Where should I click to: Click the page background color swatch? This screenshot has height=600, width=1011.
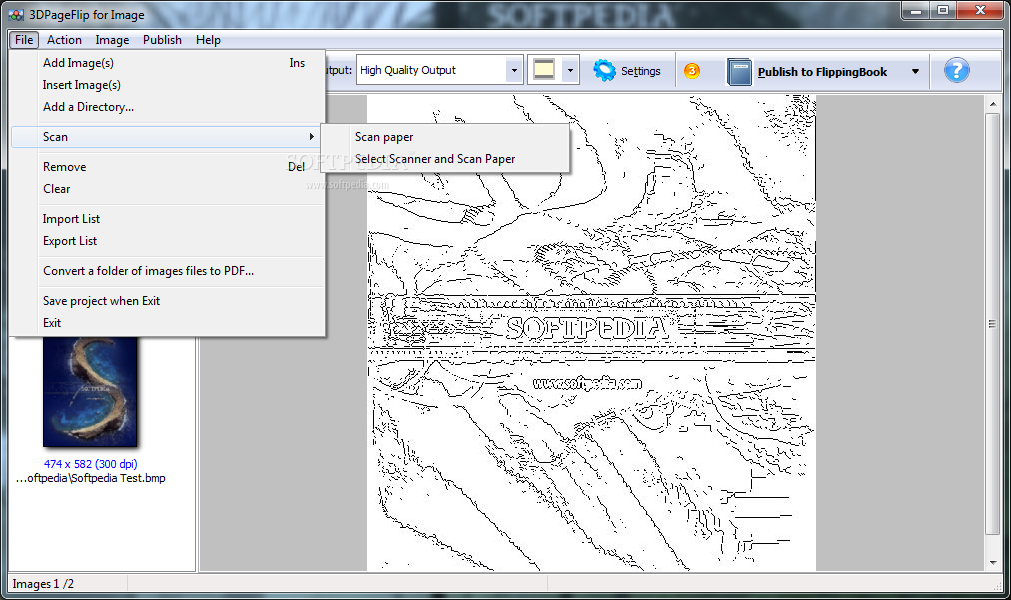tap(544, 70)
